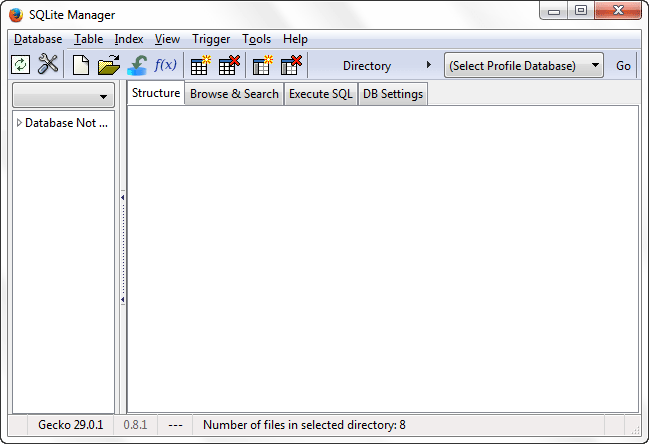Viewport: 649px width, 444px height.
Task: Click the green Refresh icon
Action: point(21,65)
